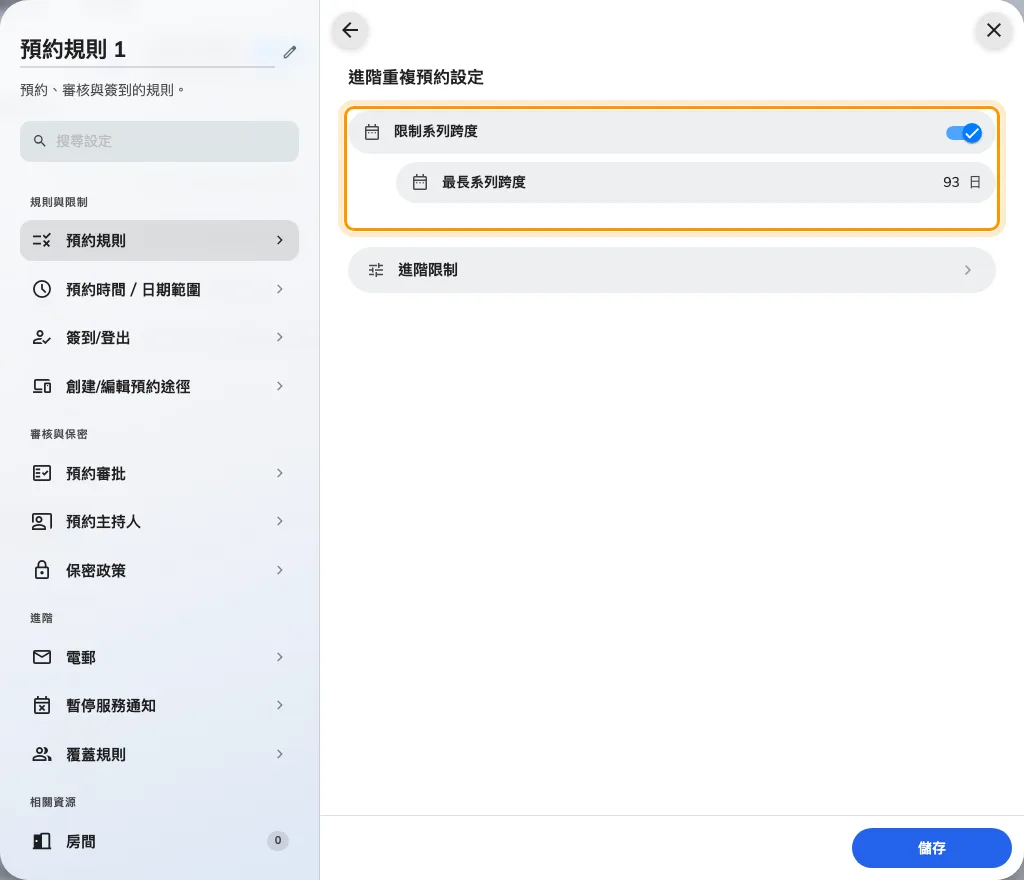Click the pencil icon beside 預約規則 1
Screen dimensions: 1024x880
coord(290,52)
